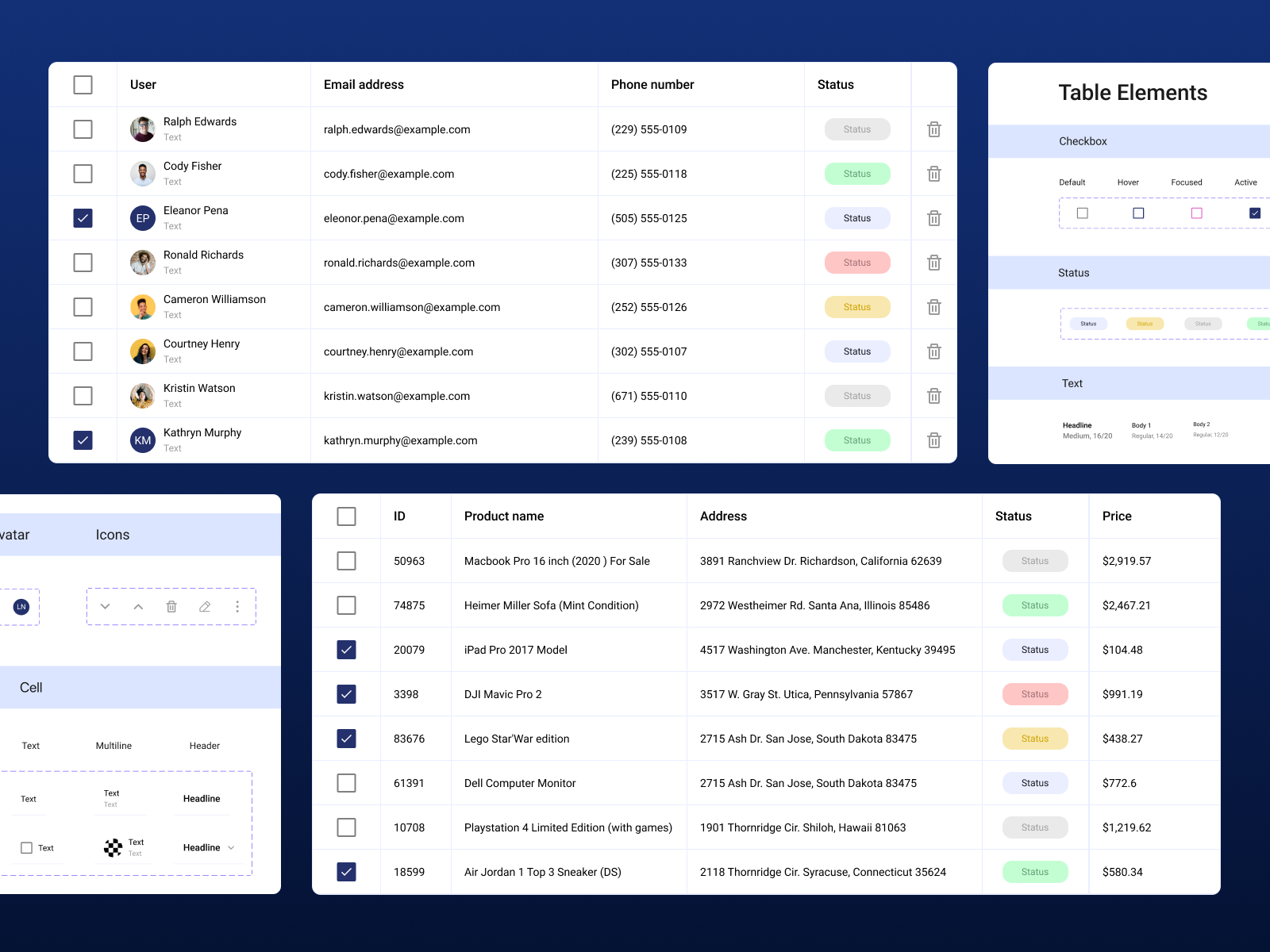Select the edit pencil icon in Icons panel
This screenshot has width=1270, height=952.
tap(204, 606)
